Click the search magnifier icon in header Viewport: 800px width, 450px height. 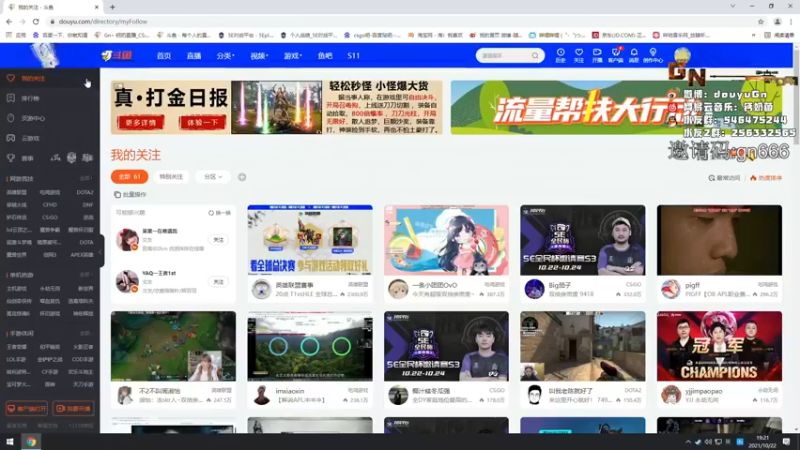coord(535,56)
